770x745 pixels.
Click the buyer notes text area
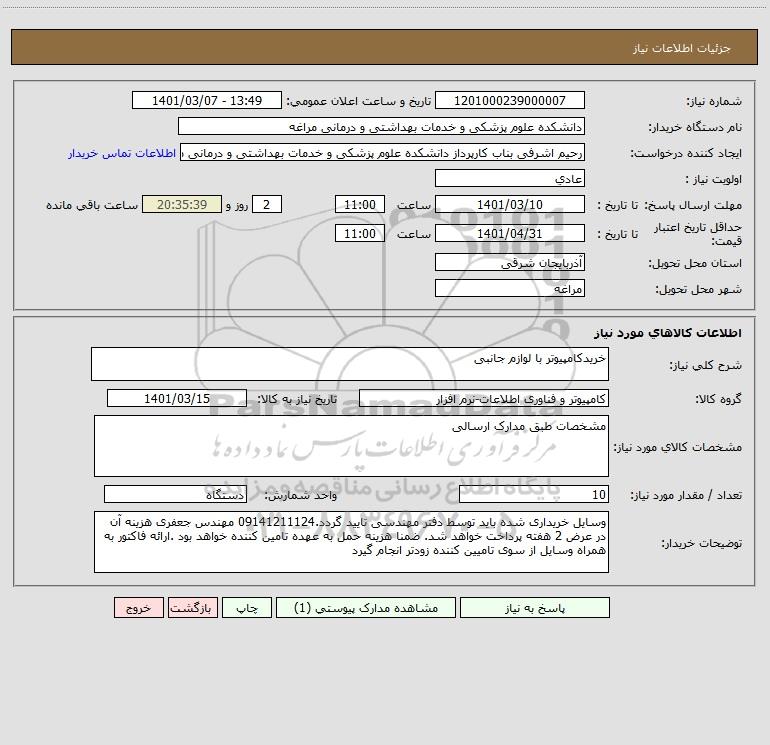(x=351, y=542)
